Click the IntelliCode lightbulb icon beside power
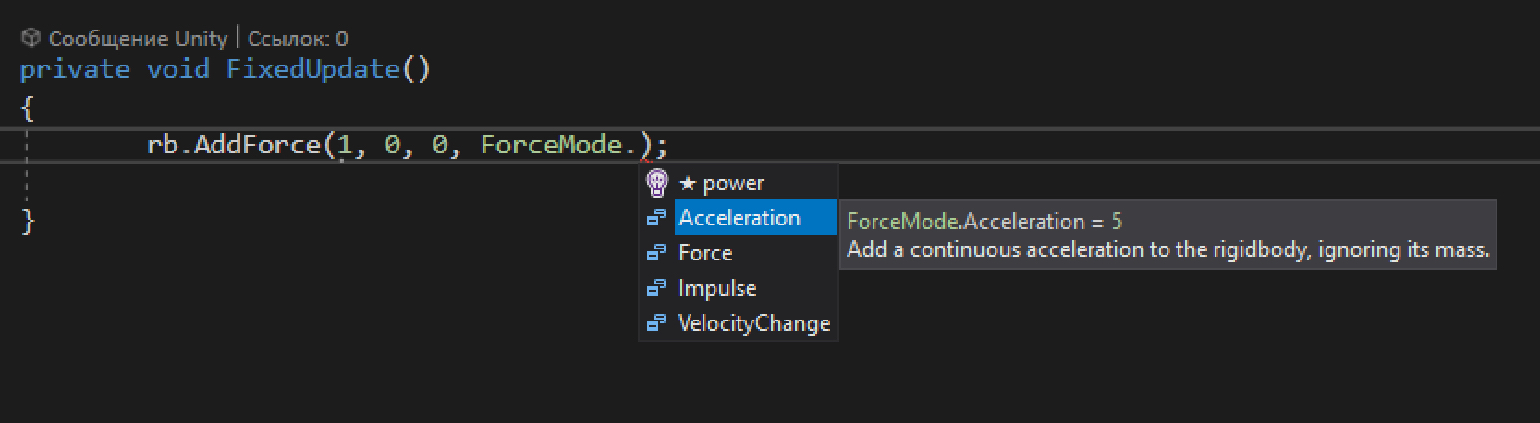Image resolution: width=1540 pixels, height=423 pixels. 657,183
